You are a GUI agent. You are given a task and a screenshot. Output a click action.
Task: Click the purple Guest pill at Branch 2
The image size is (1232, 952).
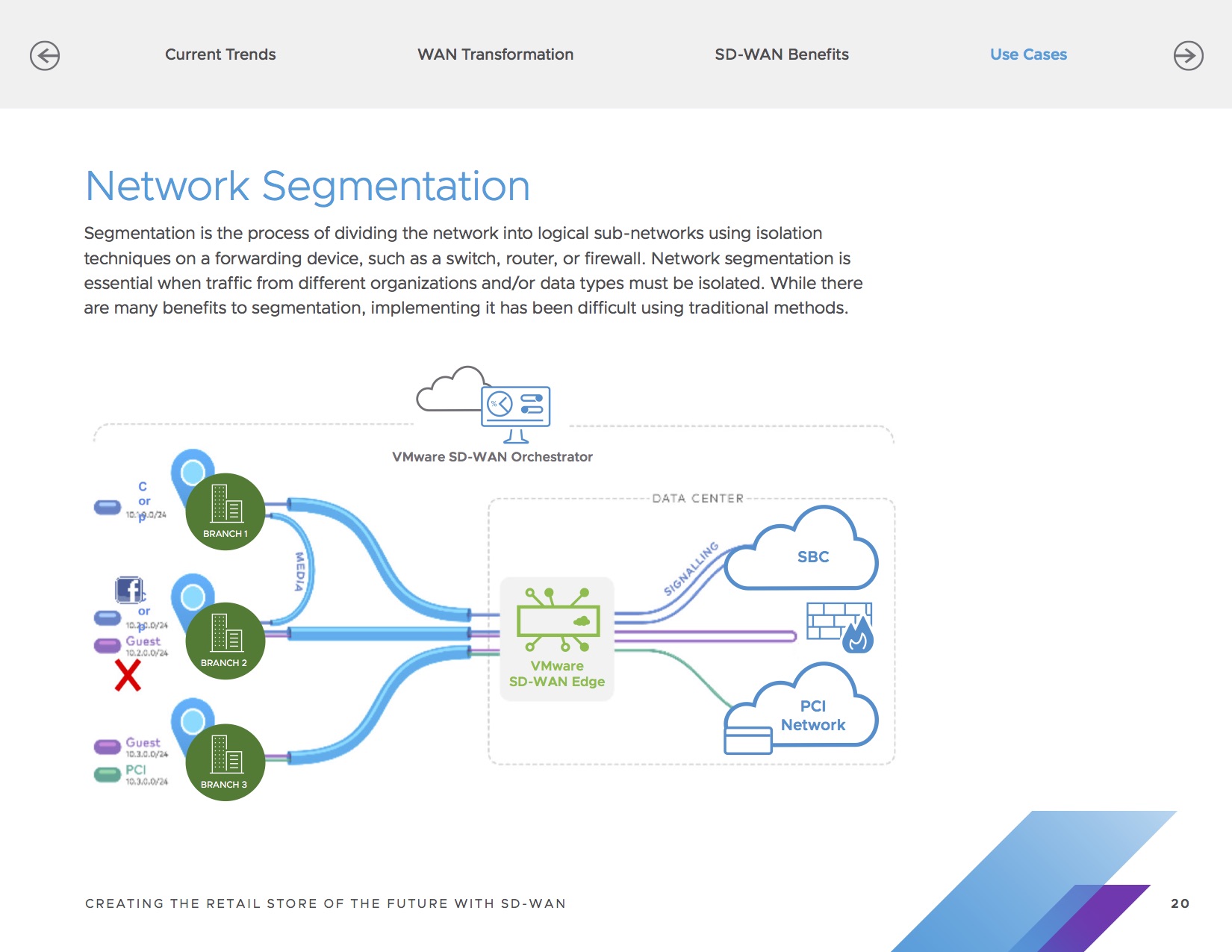point(108,645)
